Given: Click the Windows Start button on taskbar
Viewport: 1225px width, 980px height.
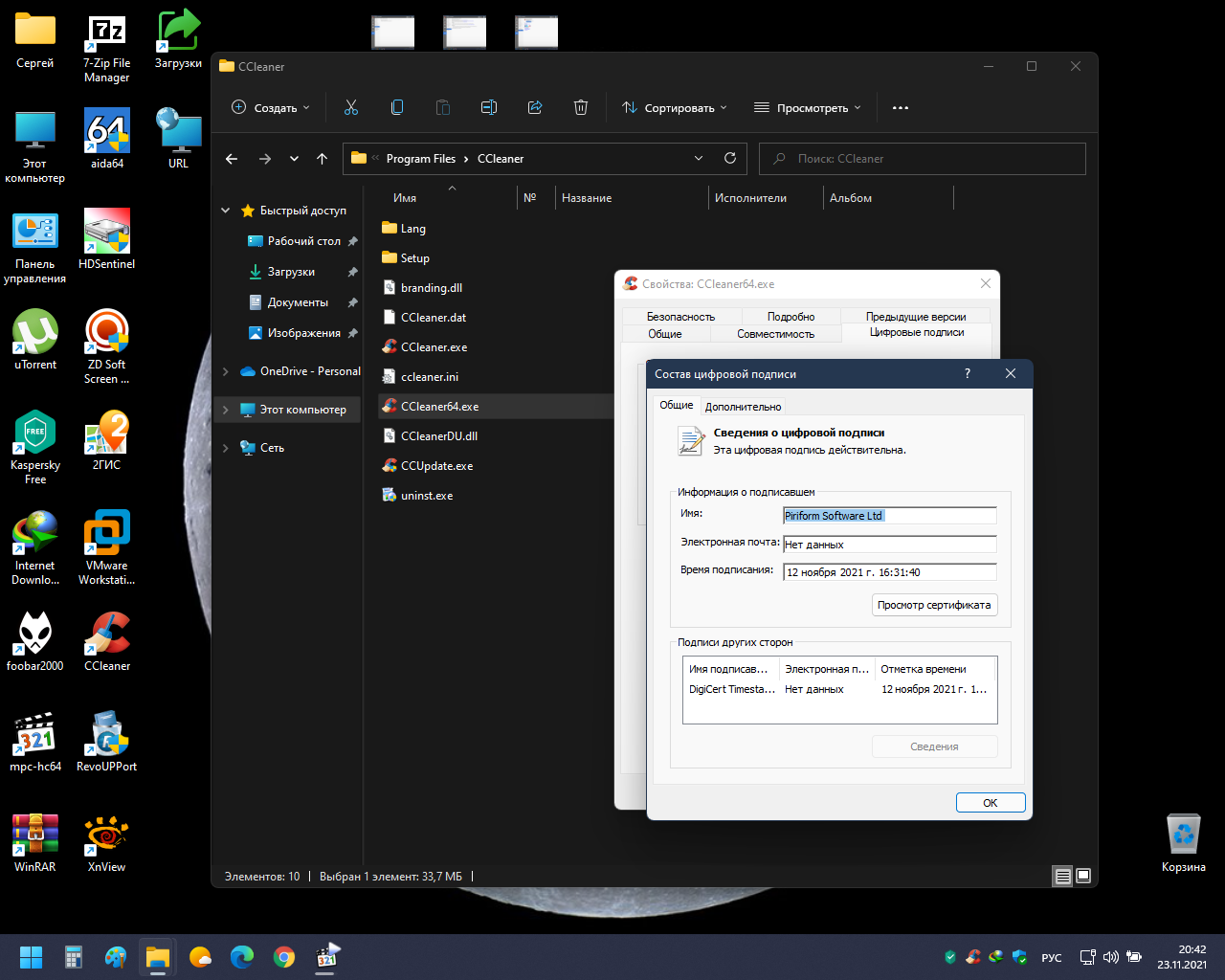Looking at the screenshot, I should pos(31,957).
